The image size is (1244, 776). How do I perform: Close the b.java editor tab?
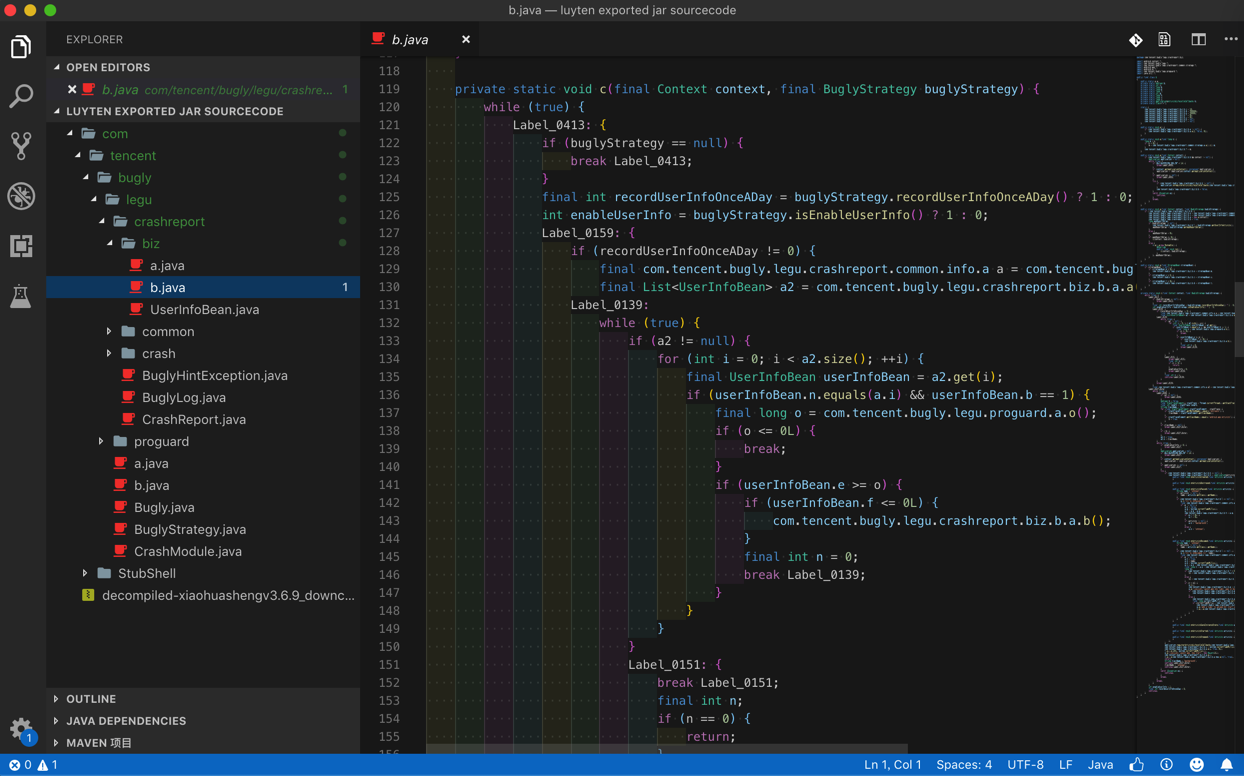click(x=466, y=40)
